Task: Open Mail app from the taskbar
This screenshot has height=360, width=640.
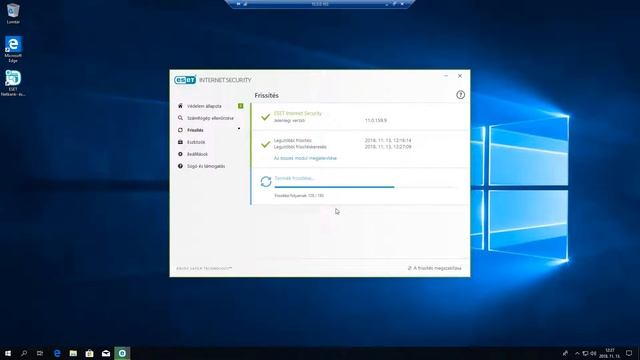Action: point(106,353)
